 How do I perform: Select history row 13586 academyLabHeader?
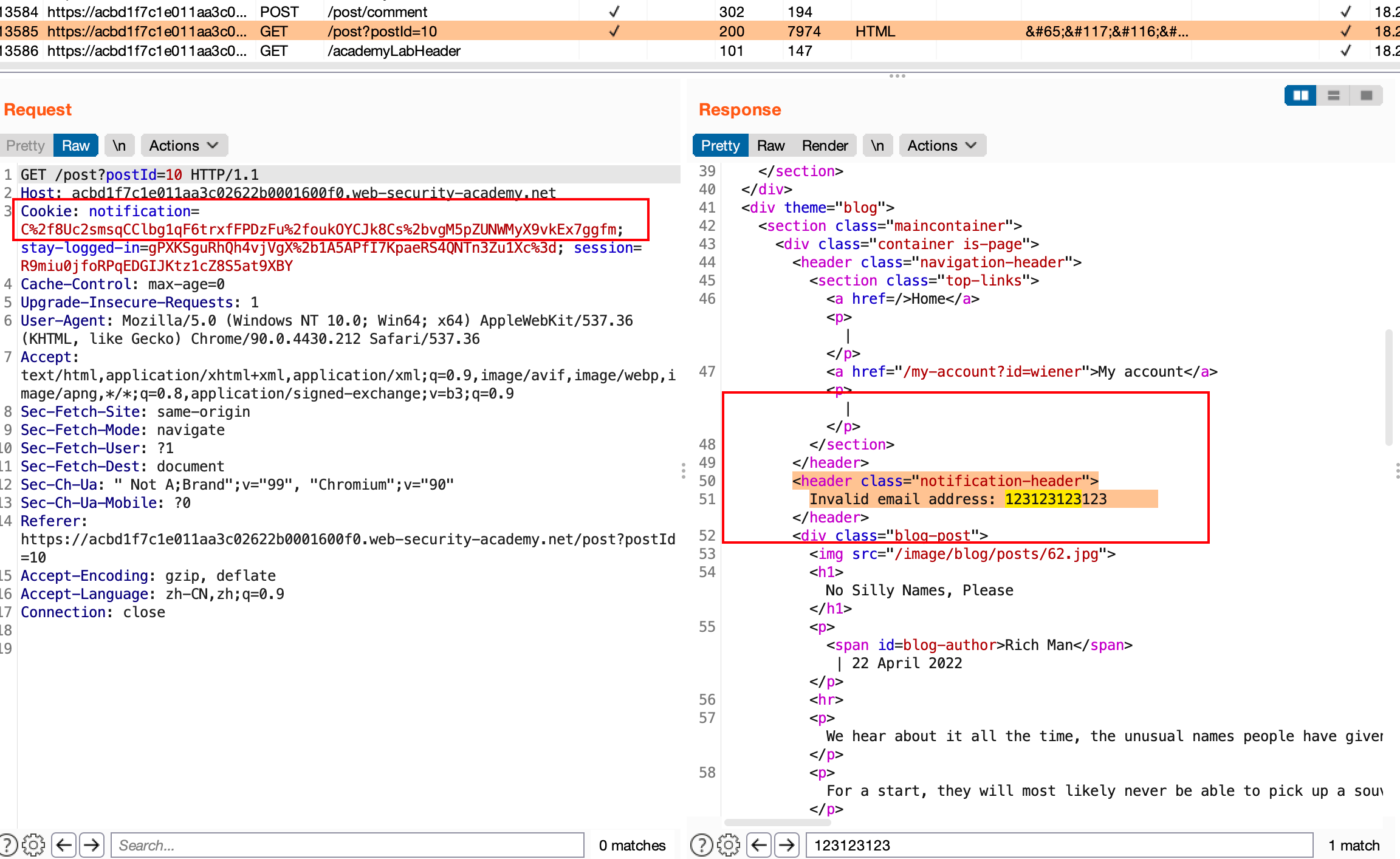(x=394, y=51)
